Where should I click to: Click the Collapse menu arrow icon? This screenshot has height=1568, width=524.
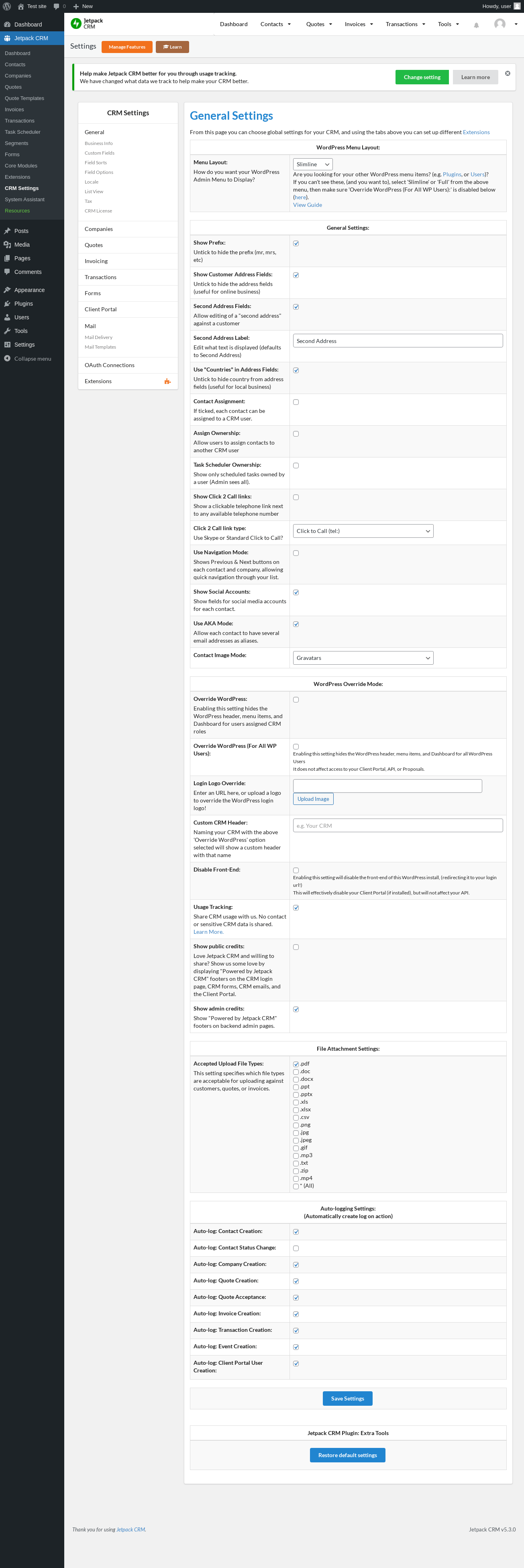point(7,359)
